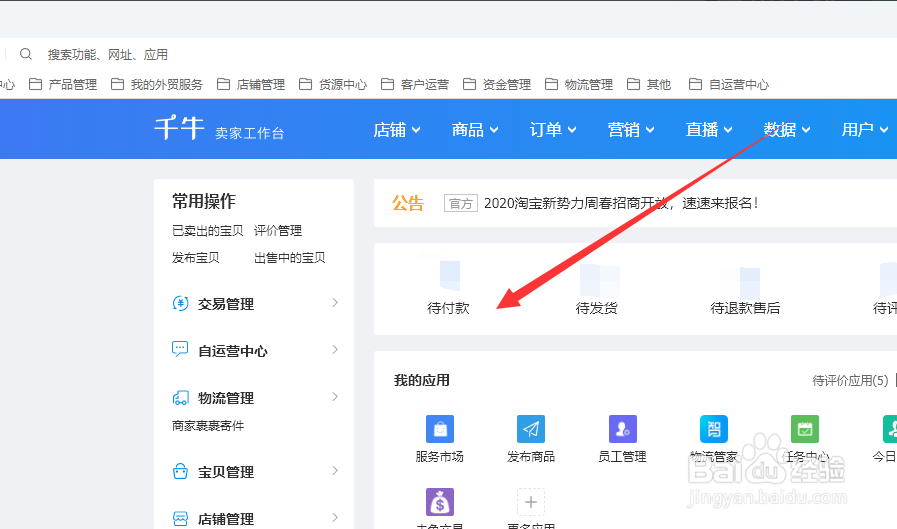The height and width of the screenshot is (529, 897).
Task: Click 发布宝贝 link
Action: pyautogui.click(x=196, y=258)
